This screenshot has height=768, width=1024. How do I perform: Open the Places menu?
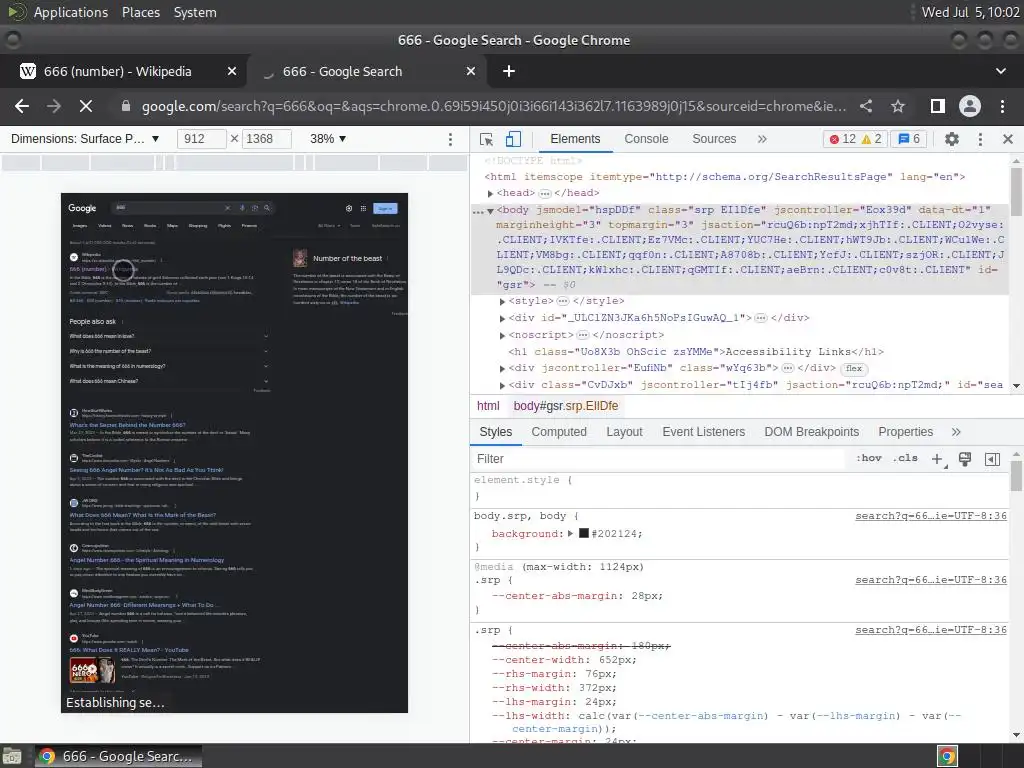tap(141, 12)
